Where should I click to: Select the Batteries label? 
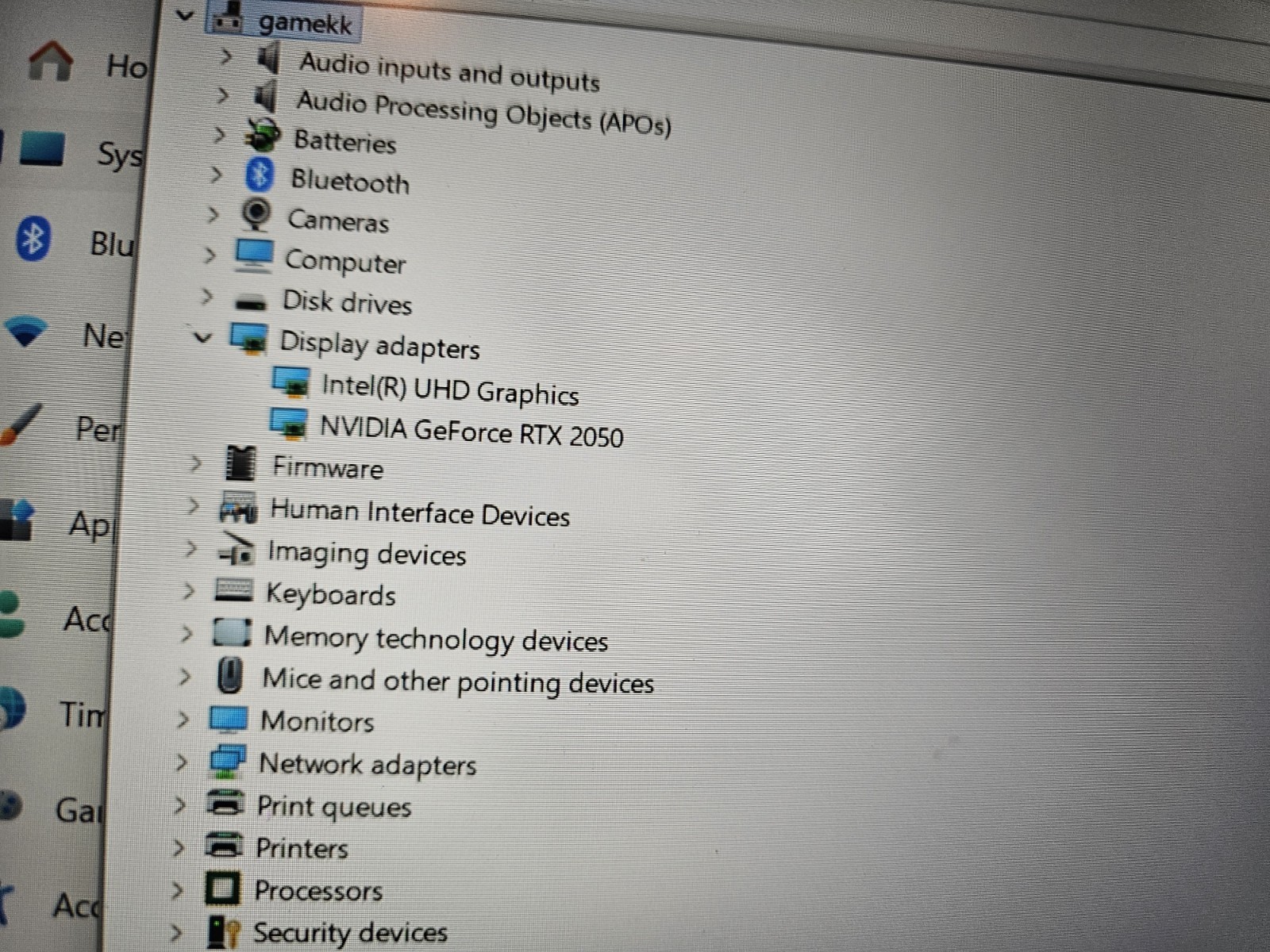(x=344, y=141)
